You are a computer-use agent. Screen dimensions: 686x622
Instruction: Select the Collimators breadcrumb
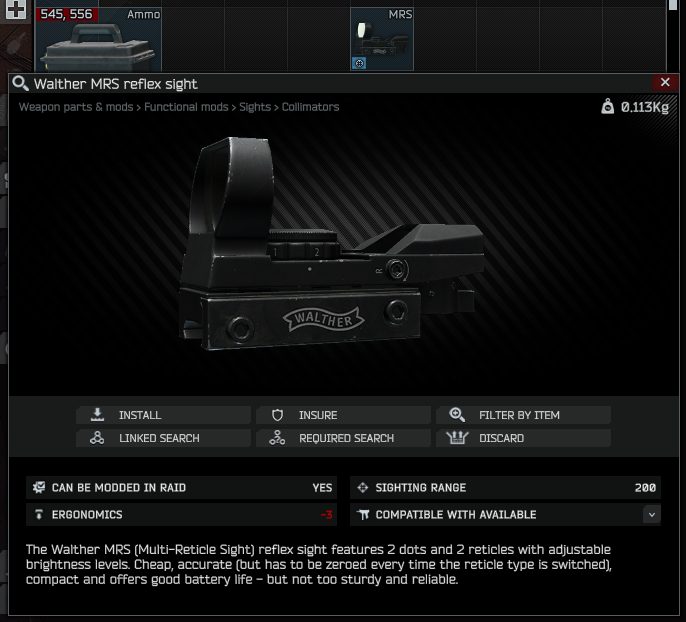tap(311, 107)
